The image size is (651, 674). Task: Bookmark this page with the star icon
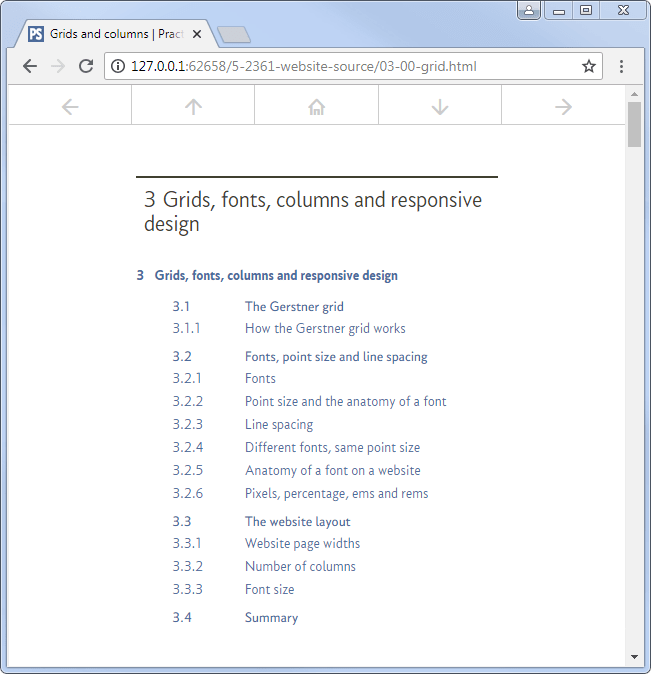589,66
